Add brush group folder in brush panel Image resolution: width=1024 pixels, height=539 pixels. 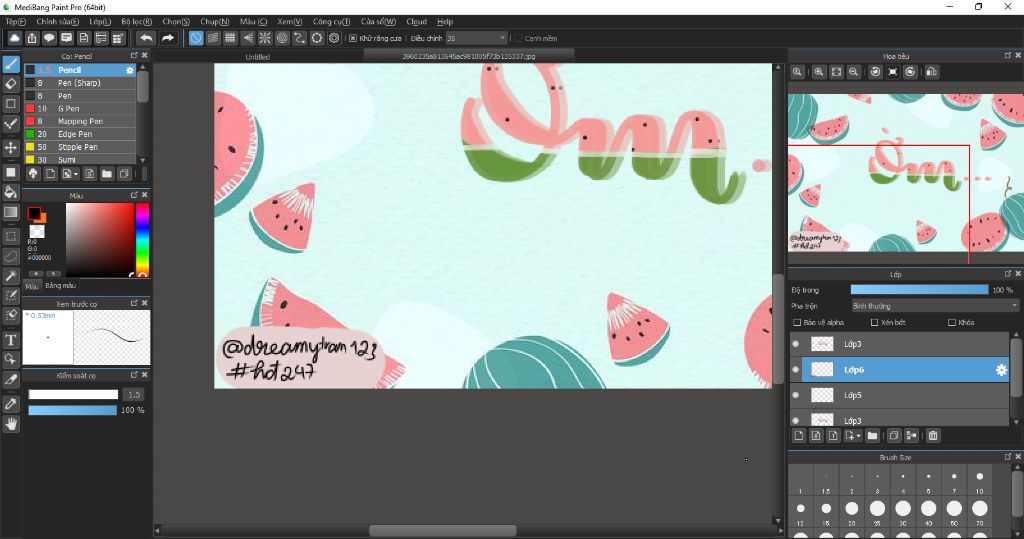106,174
